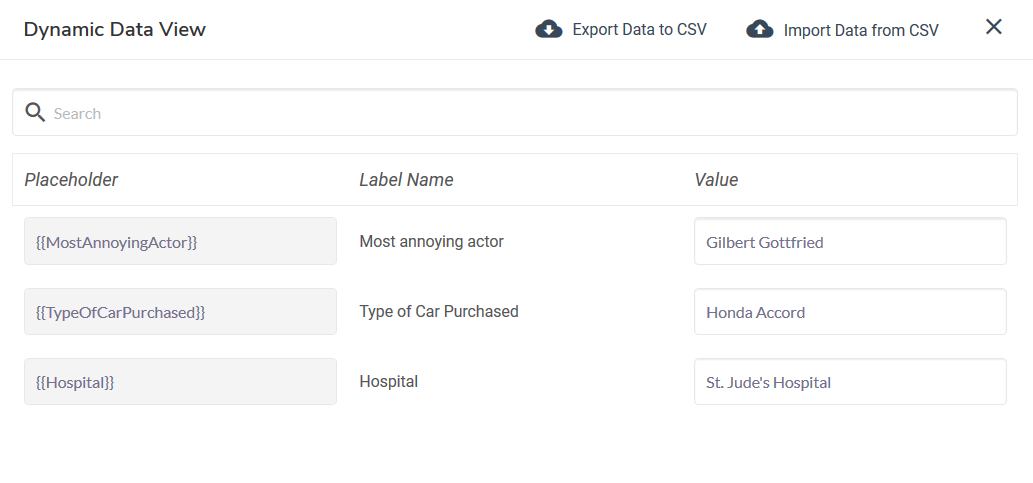Image resolution: width=1033 pixels, height=483 pixels.
Task: Click the magnifying glass search icon
Action: point(35,113)
